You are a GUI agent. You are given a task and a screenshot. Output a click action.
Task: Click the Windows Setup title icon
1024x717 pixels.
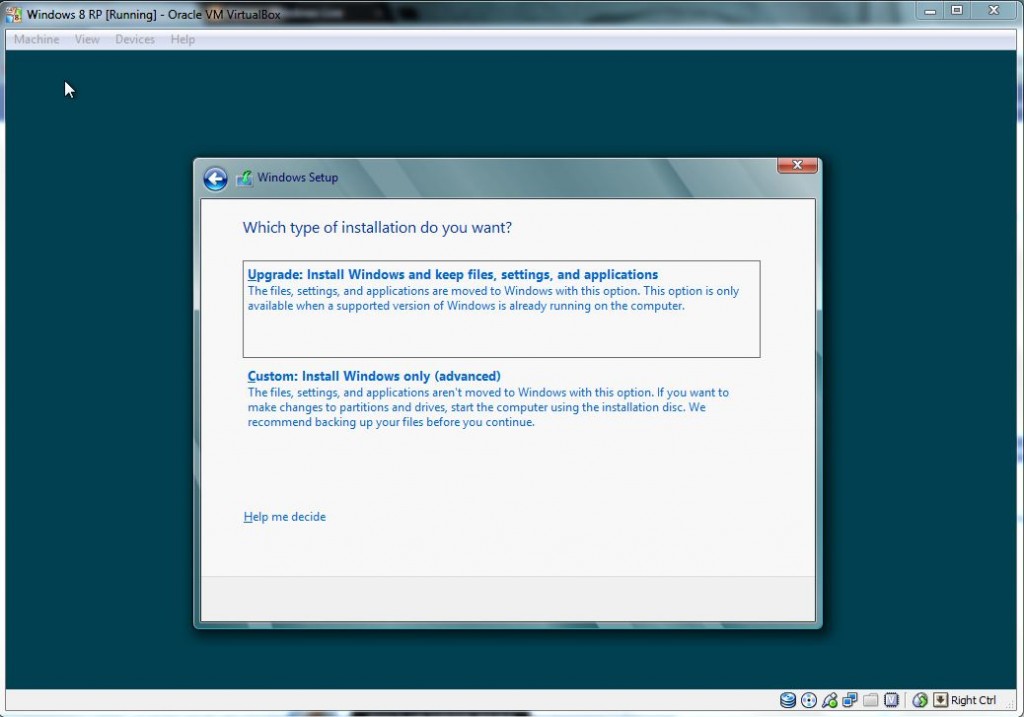pyautogui.click(x=244, y=178)
